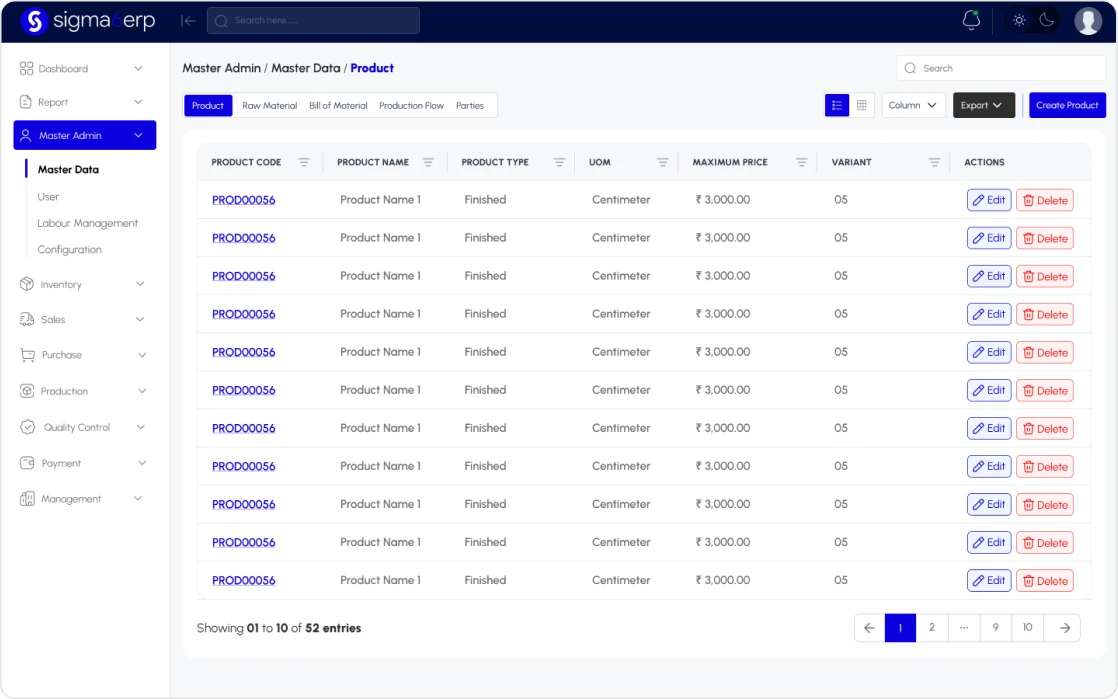This screenshot has height=699, width=1118.
Task: Click the Quality Control check icon
Action: (28, 427)
